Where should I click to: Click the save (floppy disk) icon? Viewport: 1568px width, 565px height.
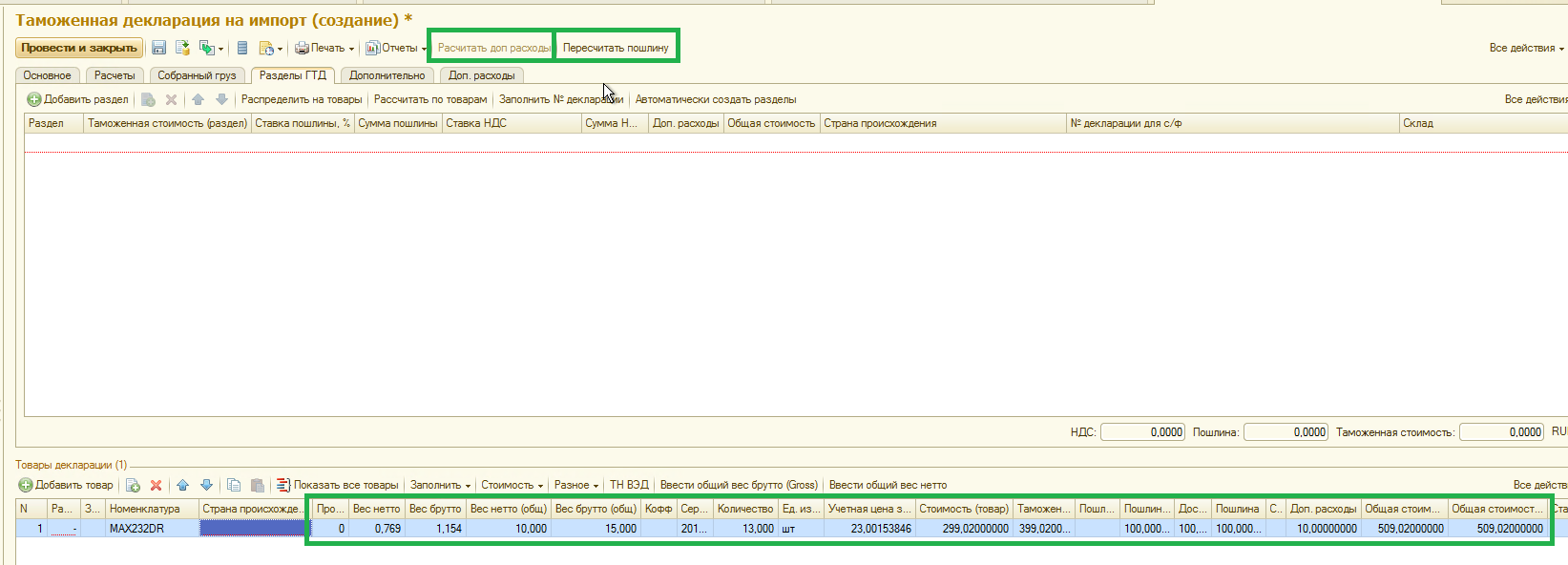point(159,48)
